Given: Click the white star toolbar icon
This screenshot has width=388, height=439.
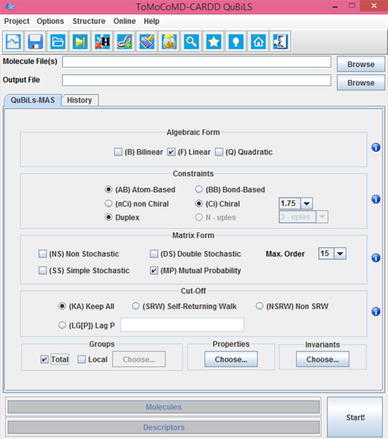Looking at the screenshot, I should pos(214,42).
